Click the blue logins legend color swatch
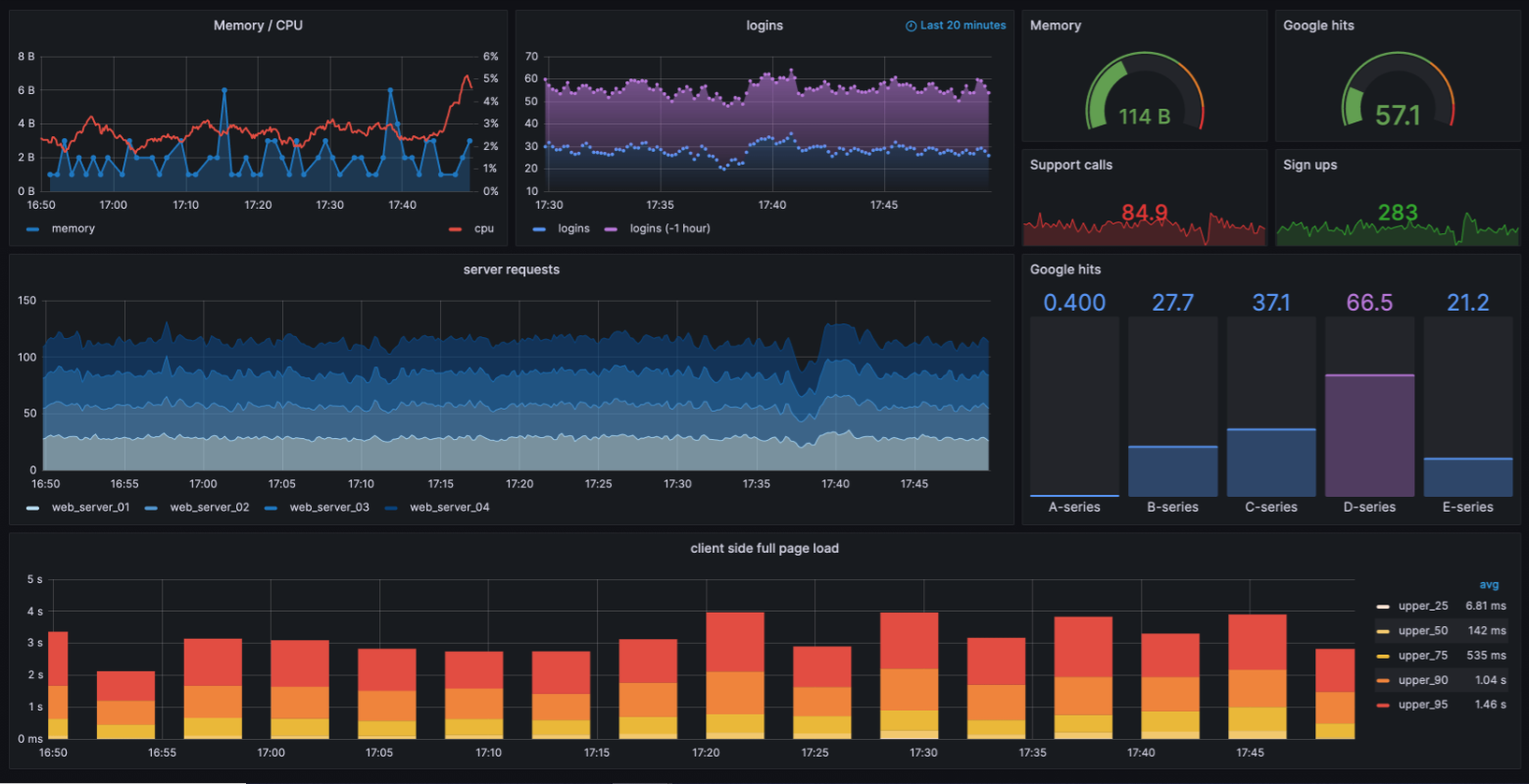1529x784 pixels. click(x=539, y=229)
